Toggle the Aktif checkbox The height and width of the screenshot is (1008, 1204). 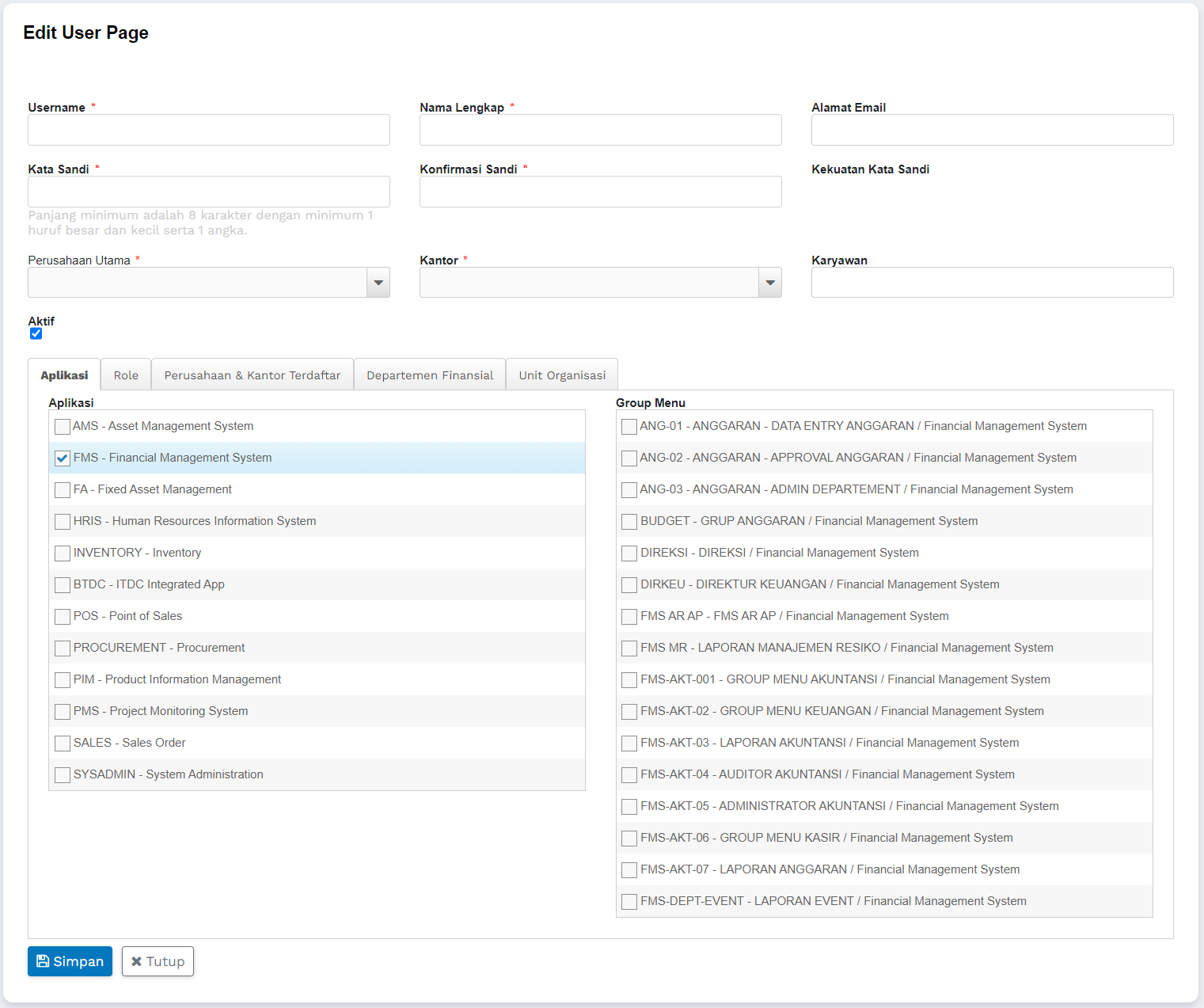point(36,333)
